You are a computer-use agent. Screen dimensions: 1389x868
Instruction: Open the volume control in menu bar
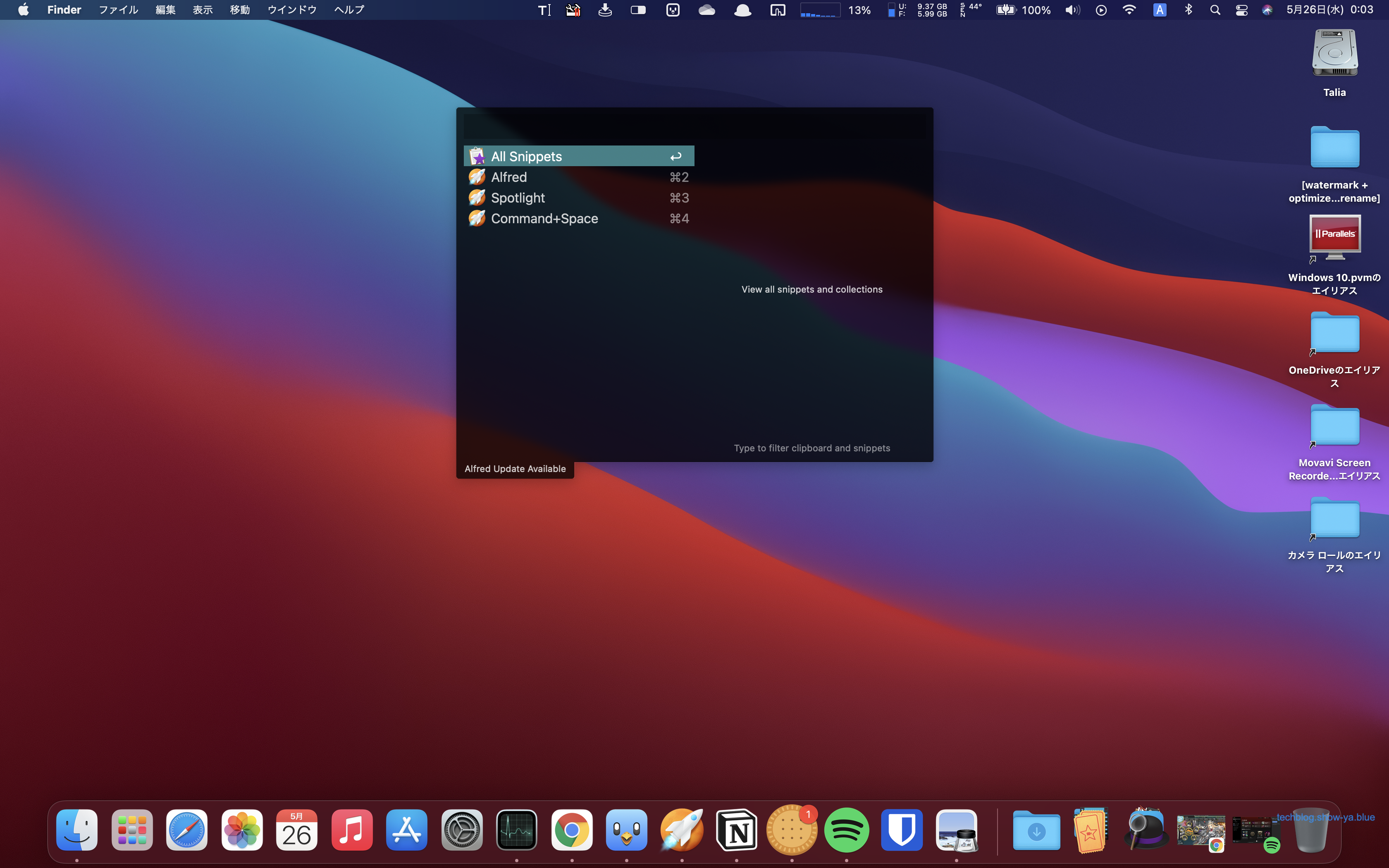[x=1072, y=10]
